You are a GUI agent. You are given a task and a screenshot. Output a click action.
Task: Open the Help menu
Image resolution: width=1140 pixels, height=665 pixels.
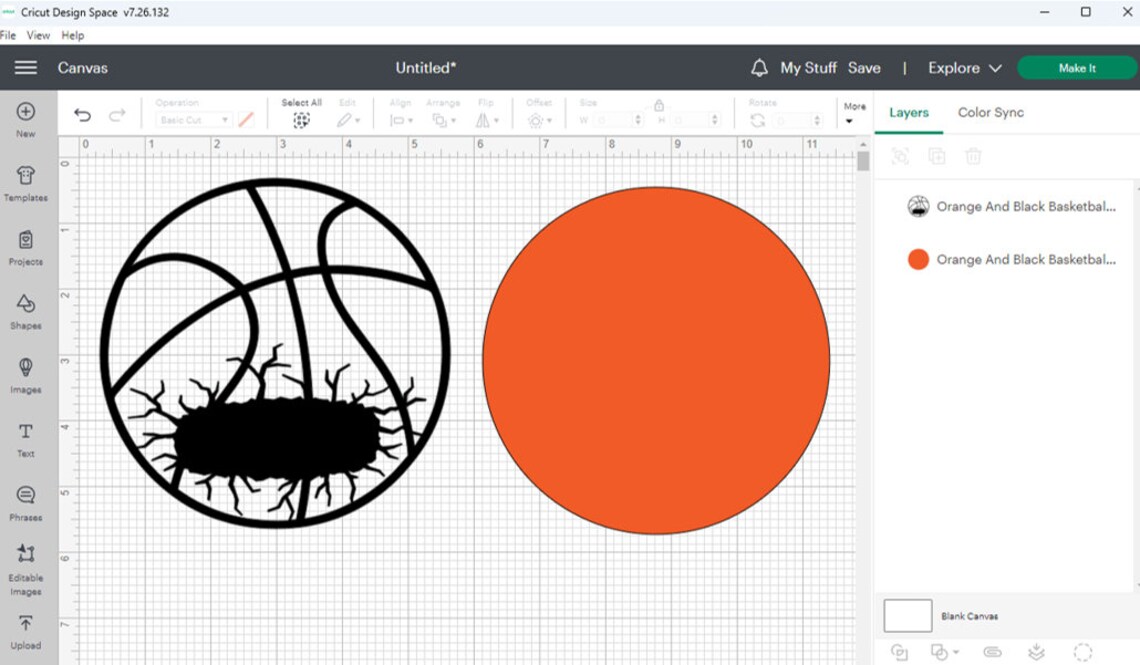[x=73, y=35]
